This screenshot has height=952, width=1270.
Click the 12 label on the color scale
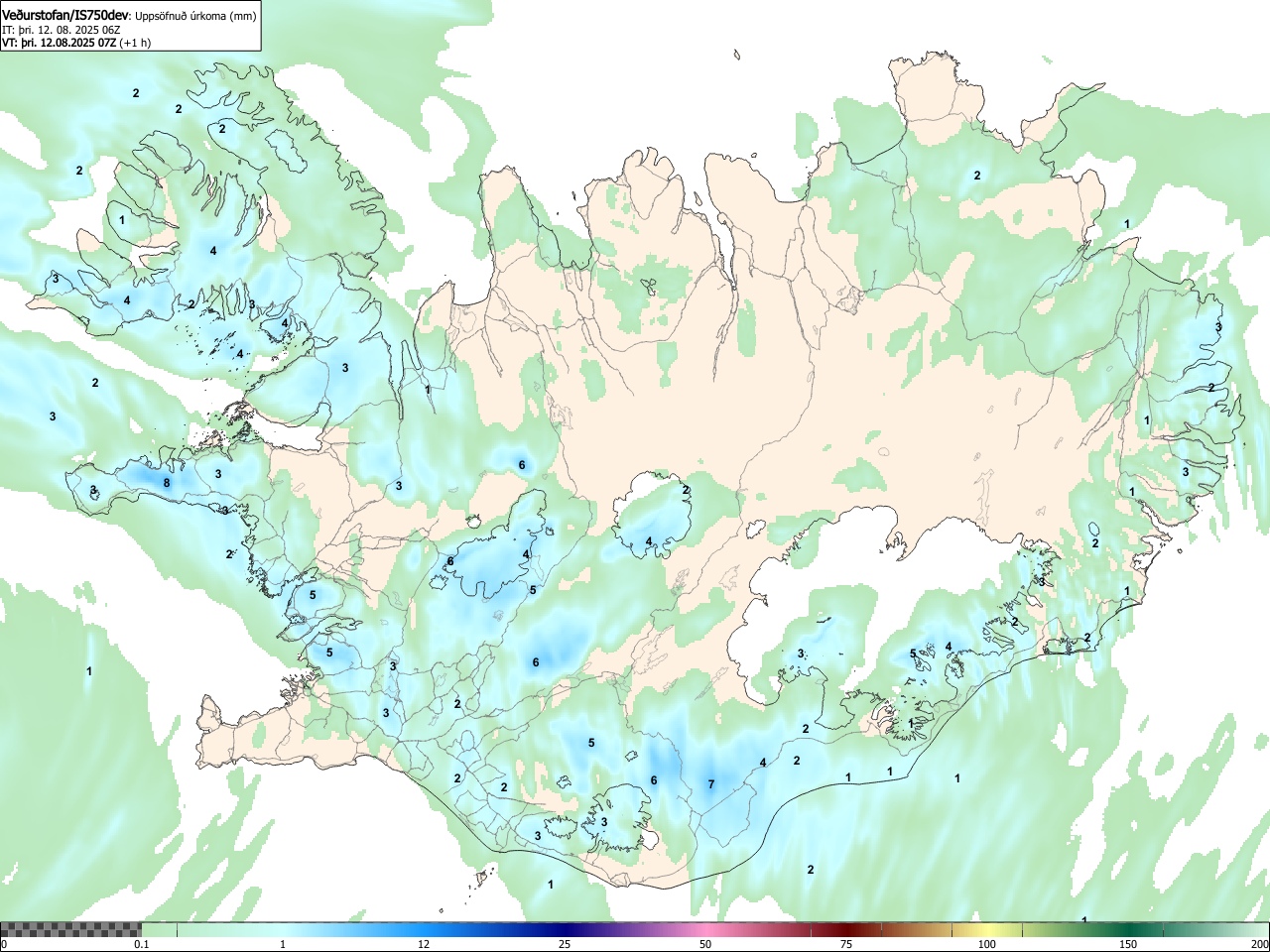point(424,944)
